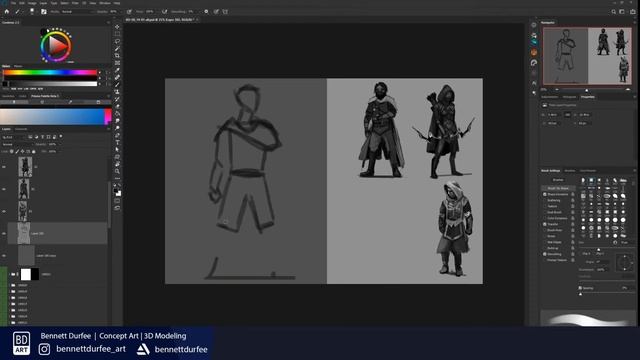
Task: Select the Eyedropper tool
Action: point(117,70)
